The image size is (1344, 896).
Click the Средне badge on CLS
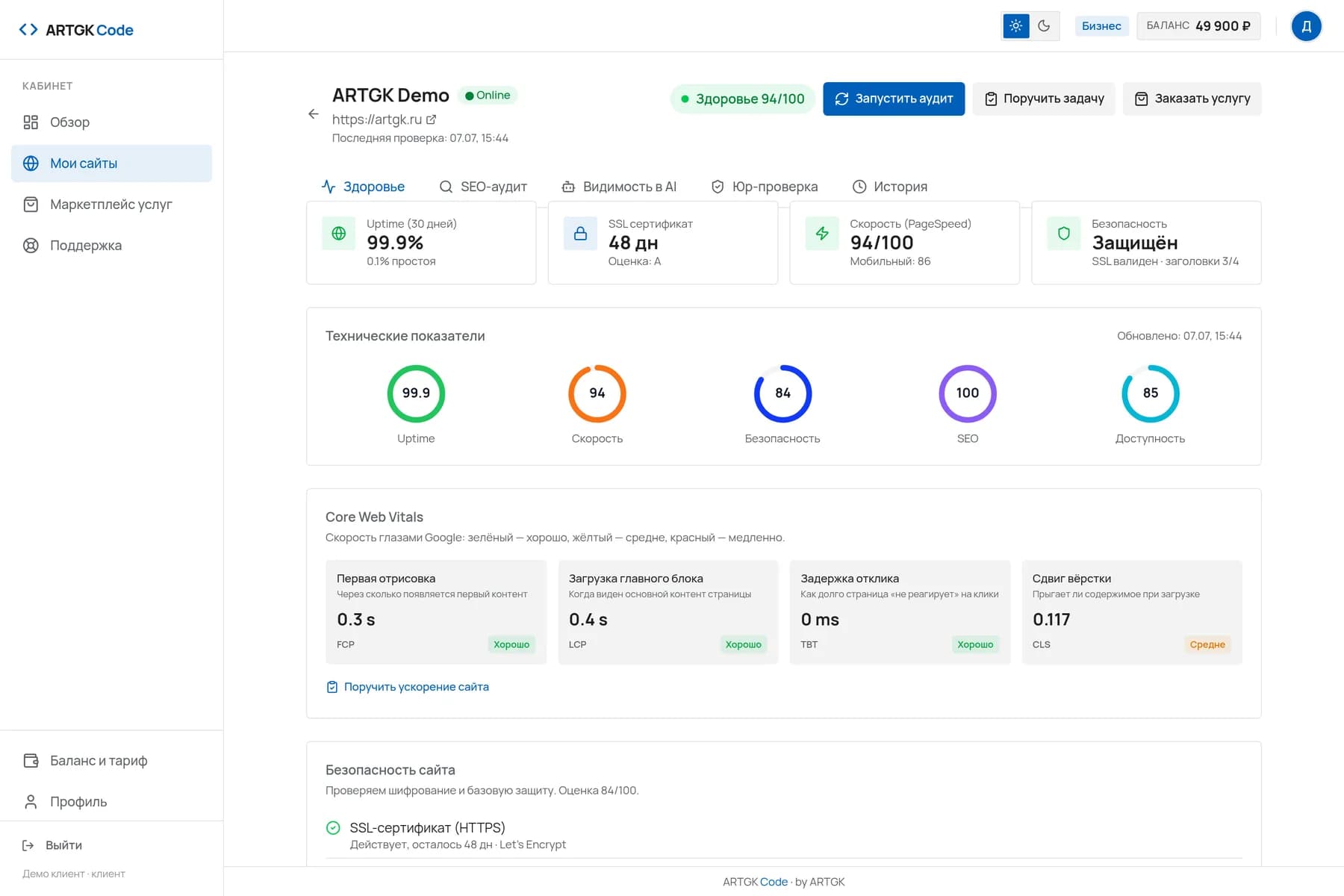pyautogui.click(x=1207, y=644)
